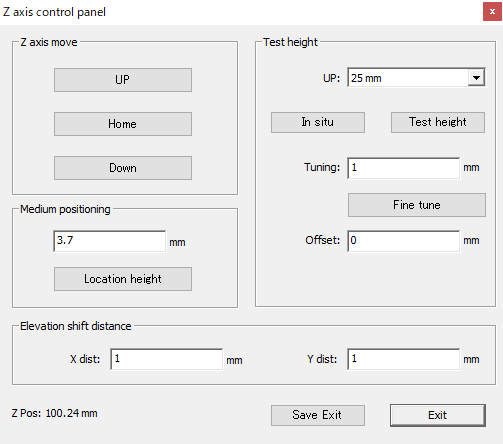This screenshot has height=444, width=503.
Task: Click the Medium positioning field showing 3.7
Action: 110,241
